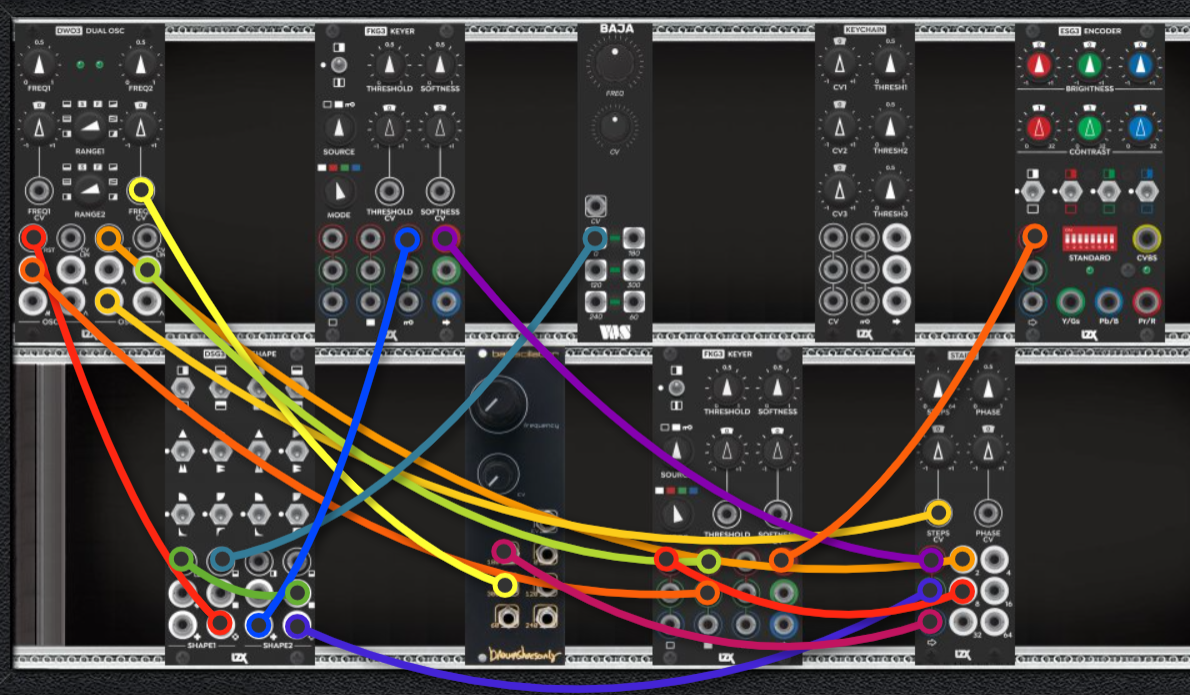Click the red STANDARD DIP switch block
Screen dimensions: 1190x695
click(1089, 239)
